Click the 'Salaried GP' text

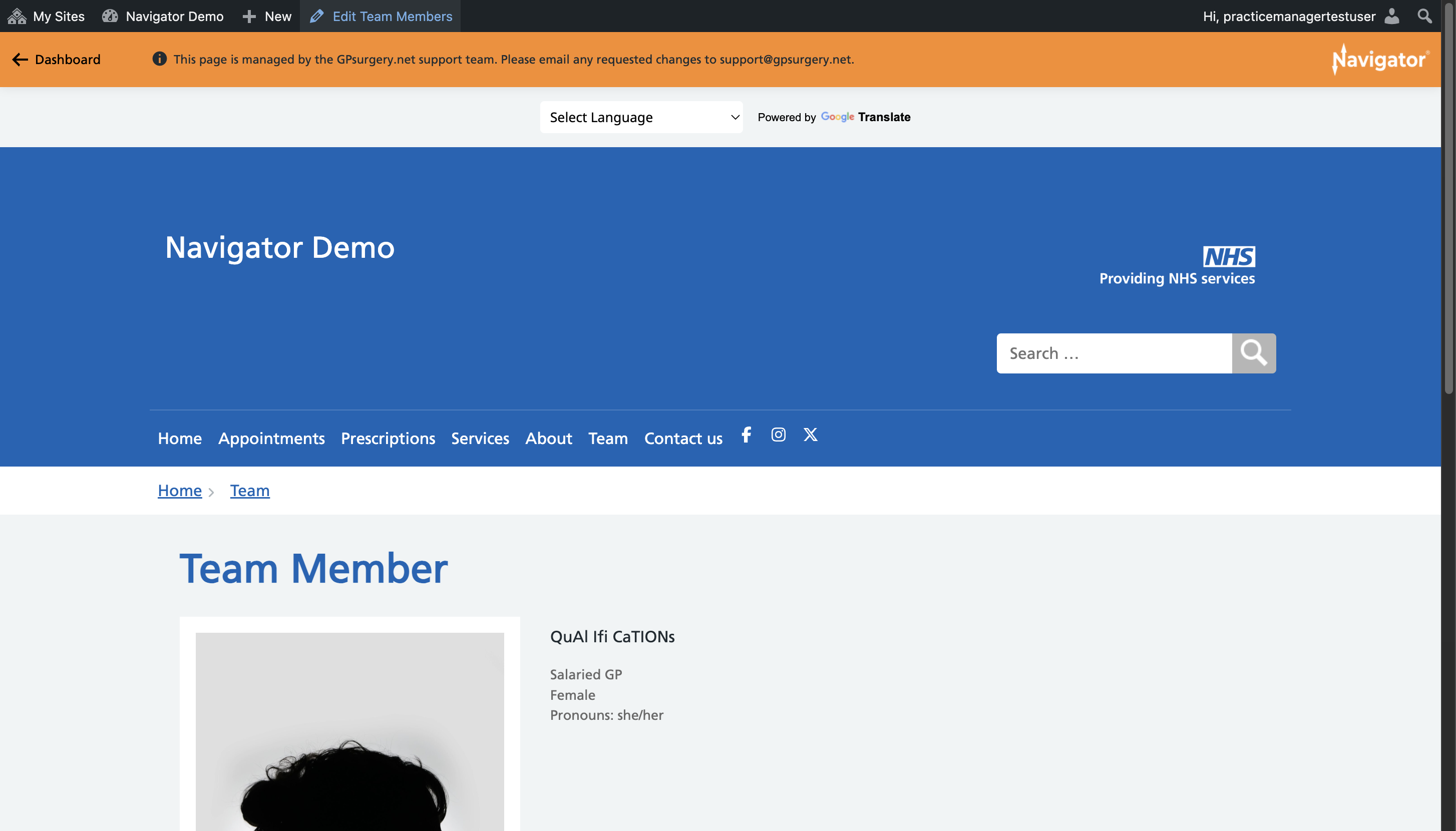coord(586,674)
